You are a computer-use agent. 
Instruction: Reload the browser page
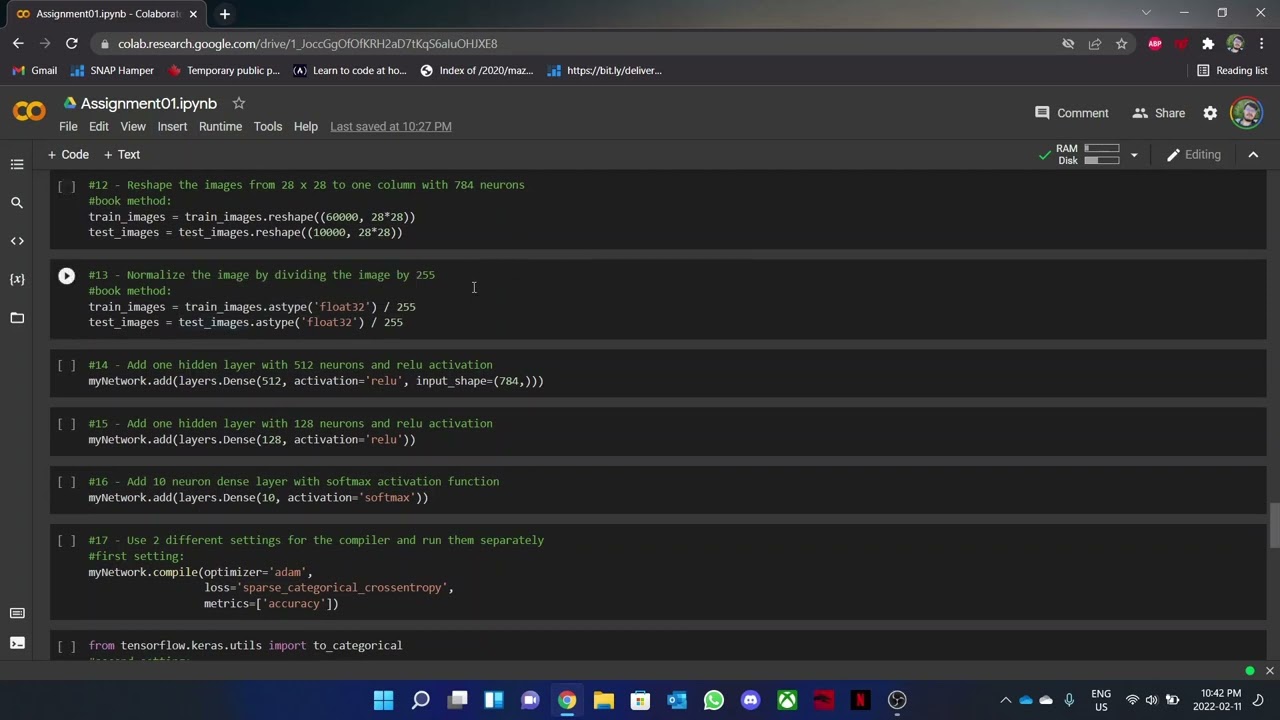click(x=72, y=44)
